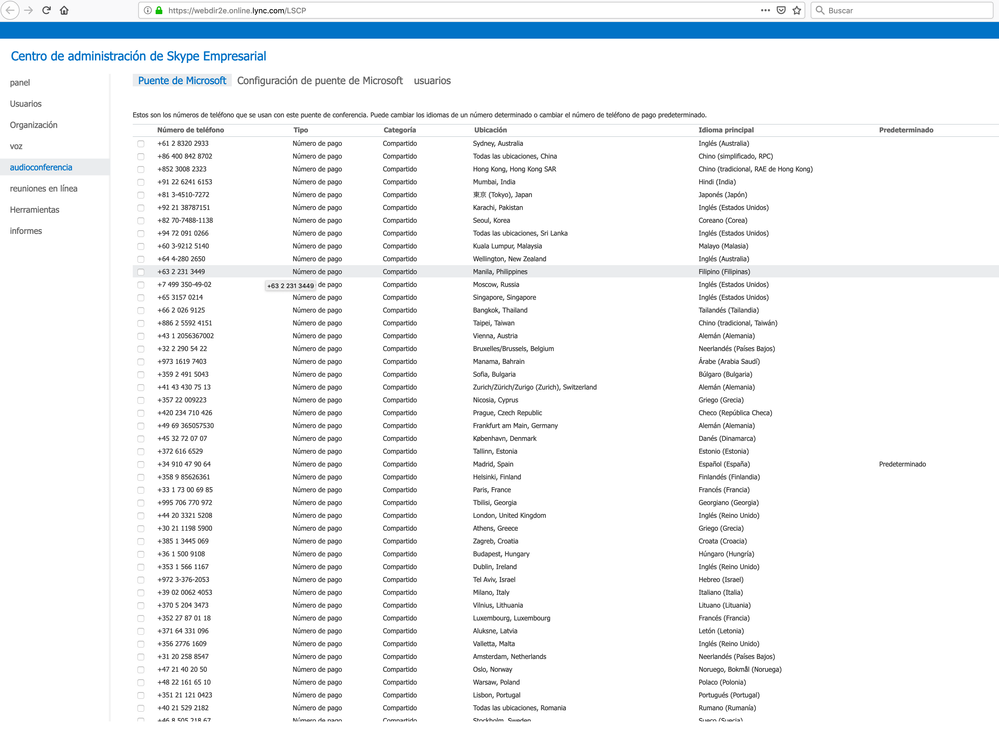Reload the page with refresh icon
This screenshot has width=999, height=735.
[47, 10]
